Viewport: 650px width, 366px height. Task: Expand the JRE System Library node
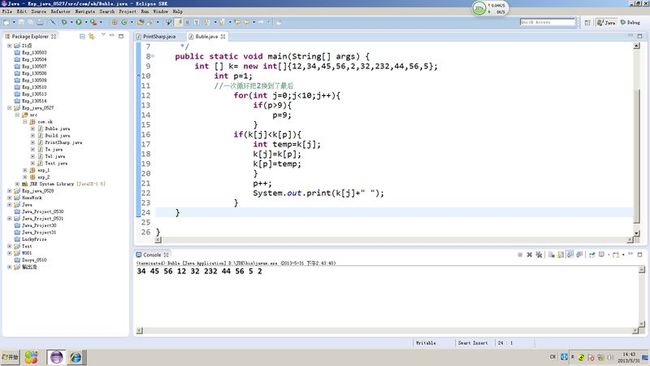coord(17,184)
